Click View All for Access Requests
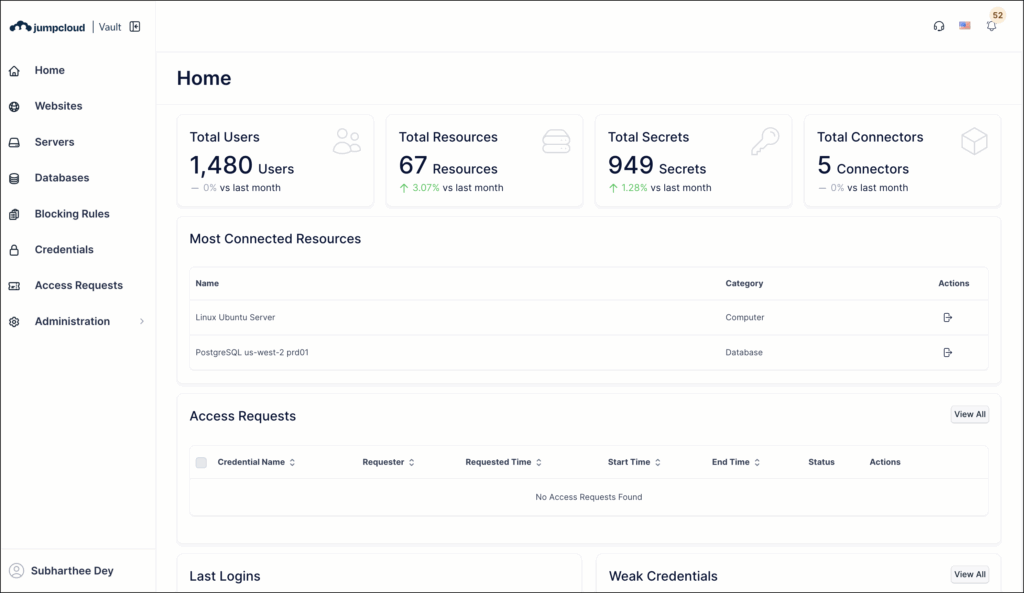This screenshot has height=593, width=1024. [969, 414]
